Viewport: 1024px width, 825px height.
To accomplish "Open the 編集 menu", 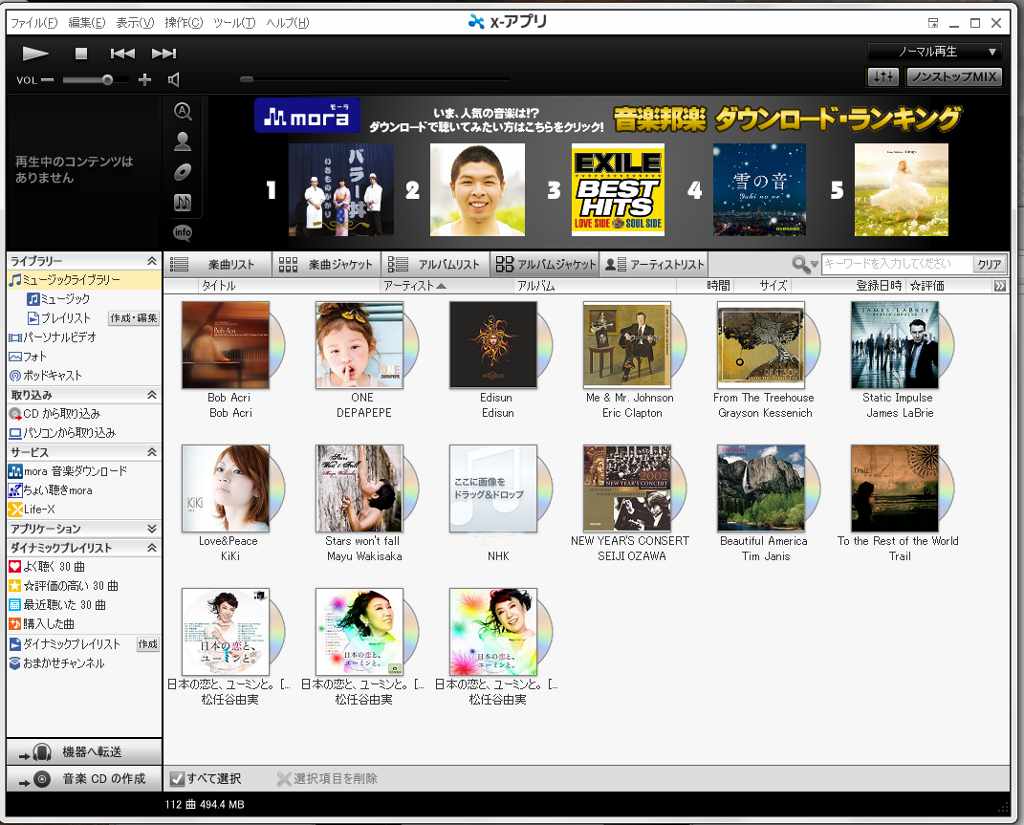I will click(87, 23).
